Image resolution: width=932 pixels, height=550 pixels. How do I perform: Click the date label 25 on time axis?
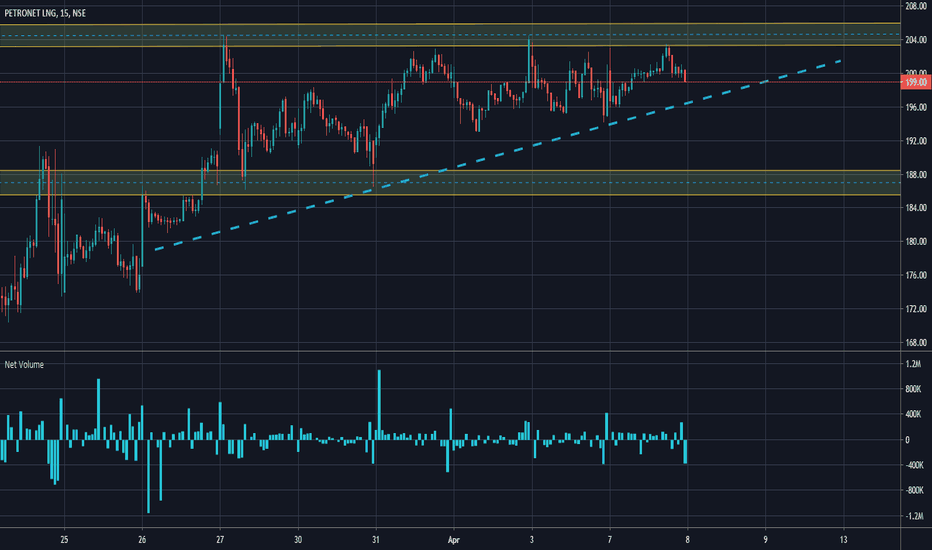coord(64,540)
